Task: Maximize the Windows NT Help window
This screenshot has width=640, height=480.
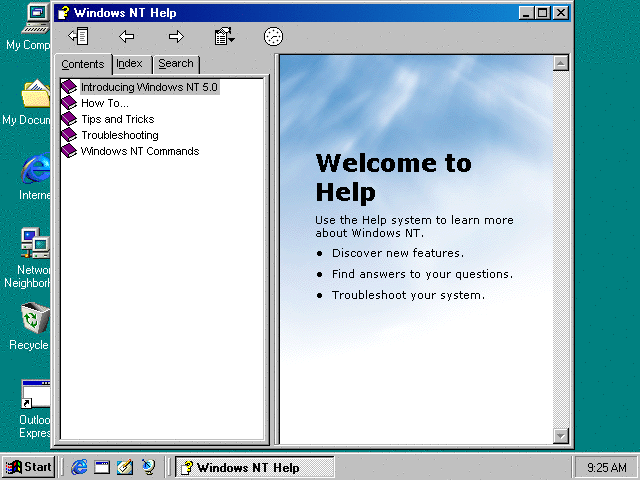Action: (542, 13)
